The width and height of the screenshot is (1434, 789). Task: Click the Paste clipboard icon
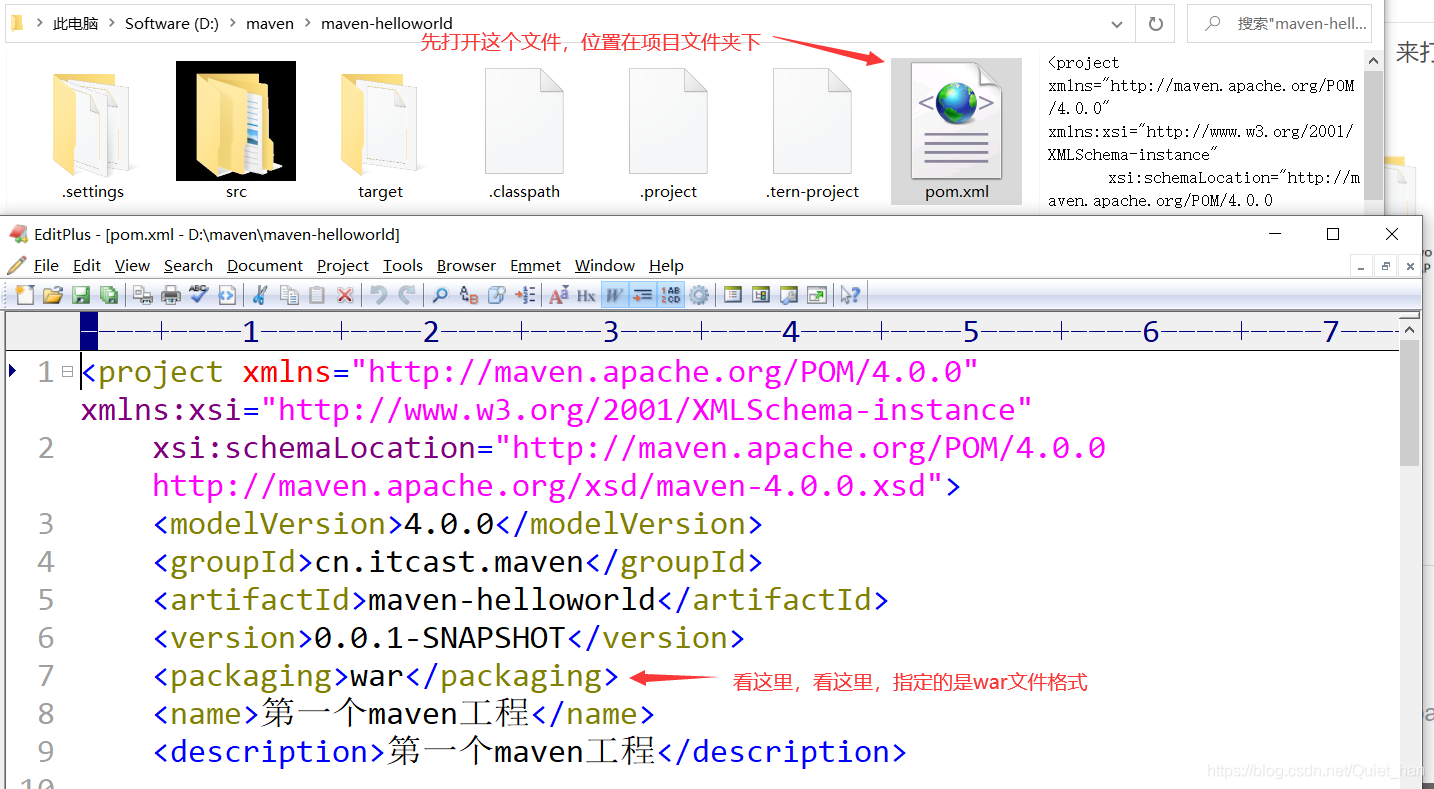coord(317,295)
